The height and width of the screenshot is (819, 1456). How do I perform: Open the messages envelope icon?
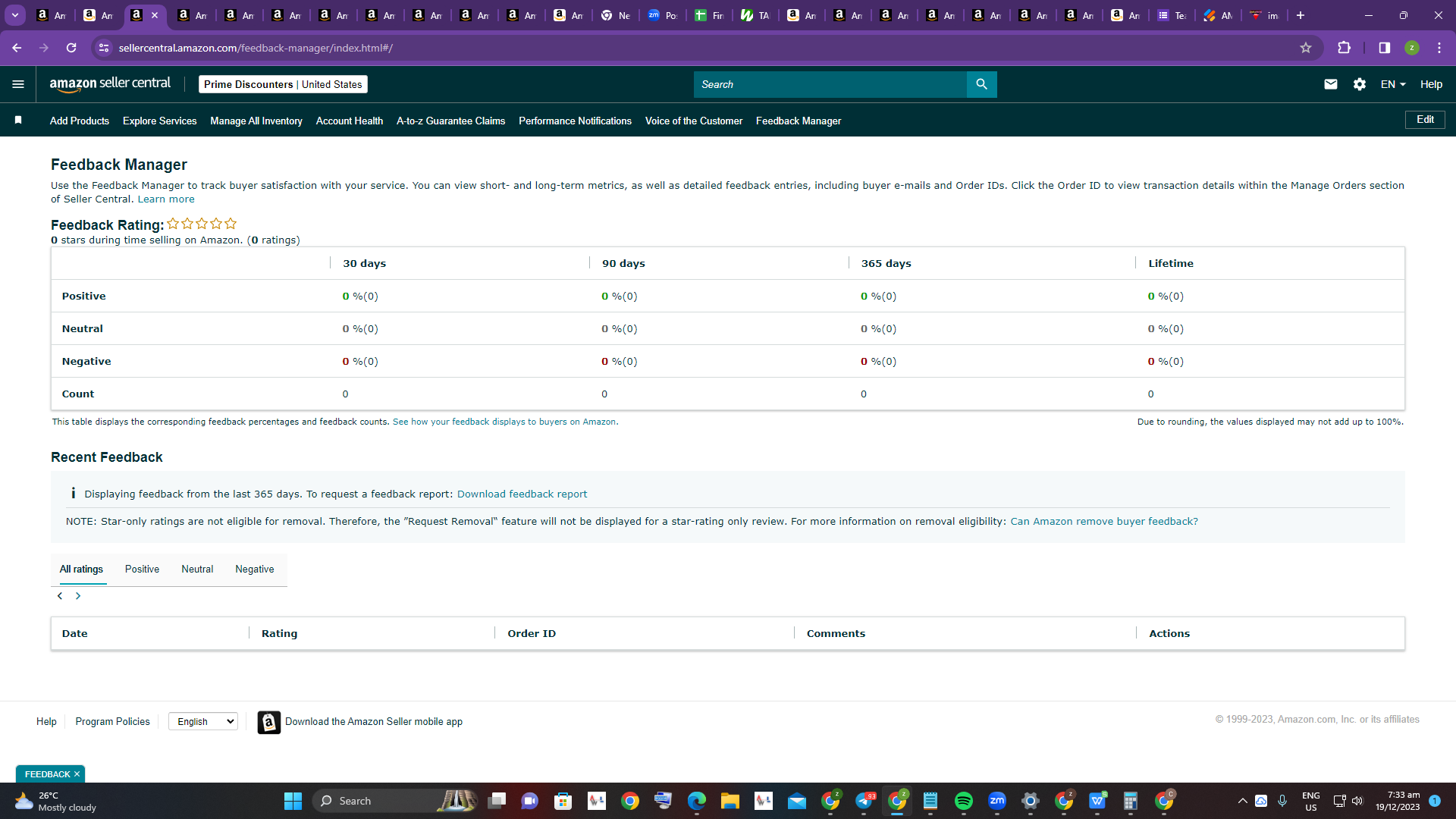coord(1330,84)
